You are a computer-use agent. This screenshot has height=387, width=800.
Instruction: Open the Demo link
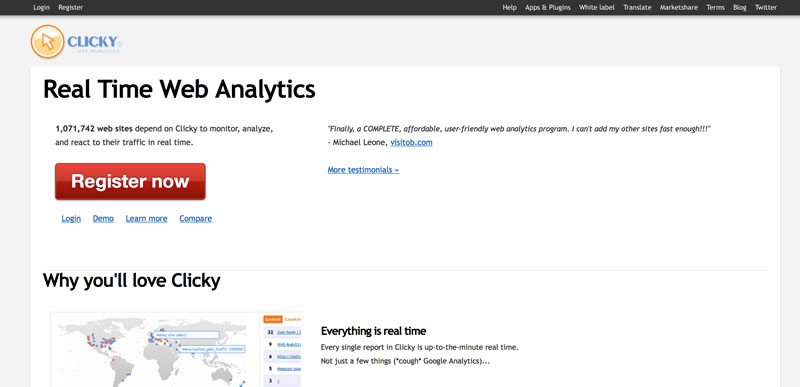[x=103, y=219]
